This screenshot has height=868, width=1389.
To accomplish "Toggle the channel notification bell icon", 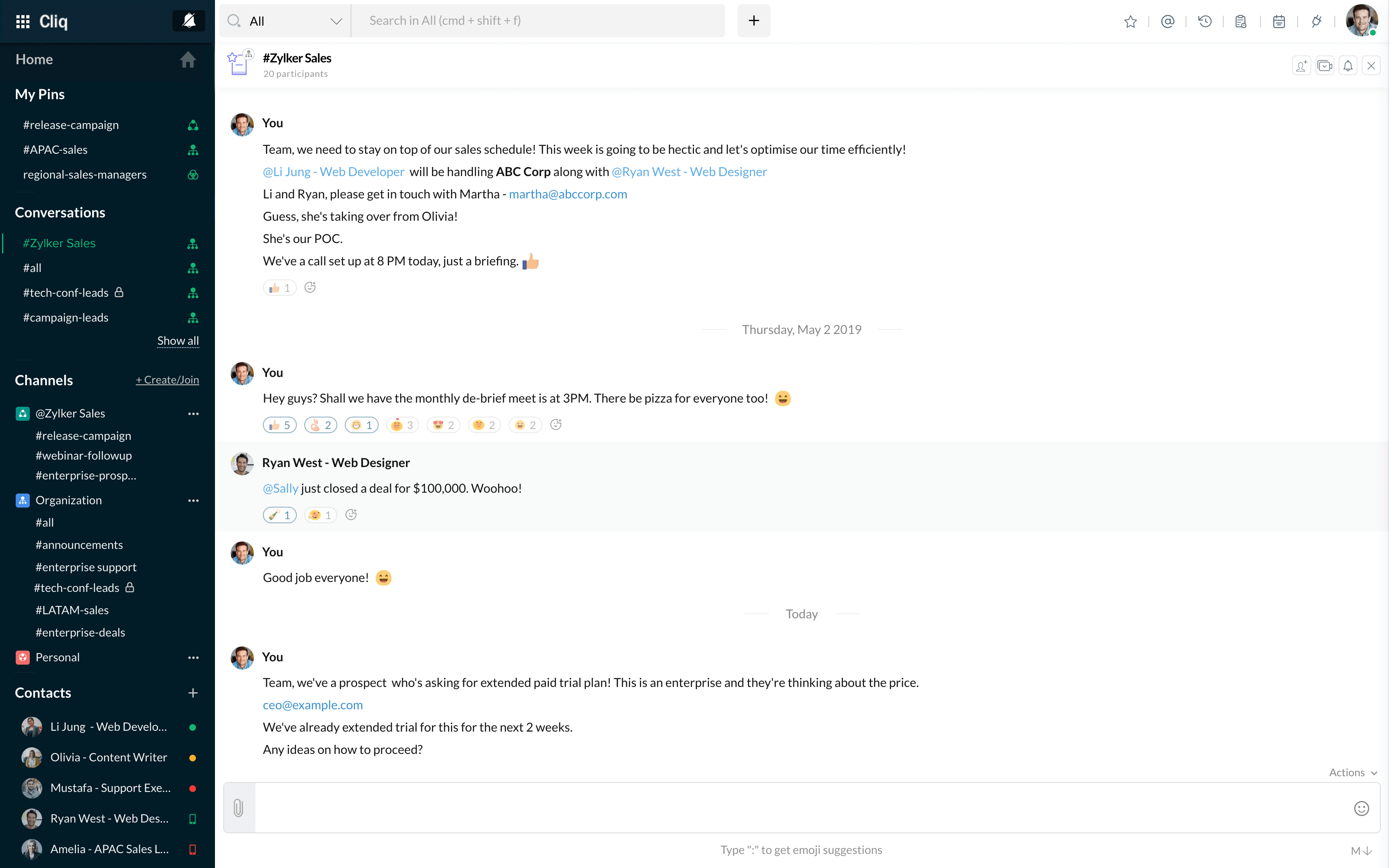I will [x=1348, y=66].
